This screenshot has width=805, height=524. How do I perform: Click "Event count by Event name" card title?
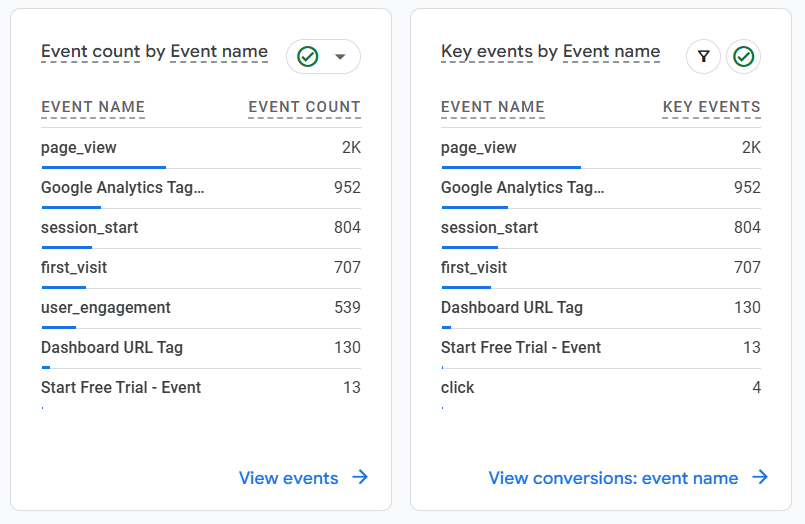pyautogui.click(x=155, y=51)
